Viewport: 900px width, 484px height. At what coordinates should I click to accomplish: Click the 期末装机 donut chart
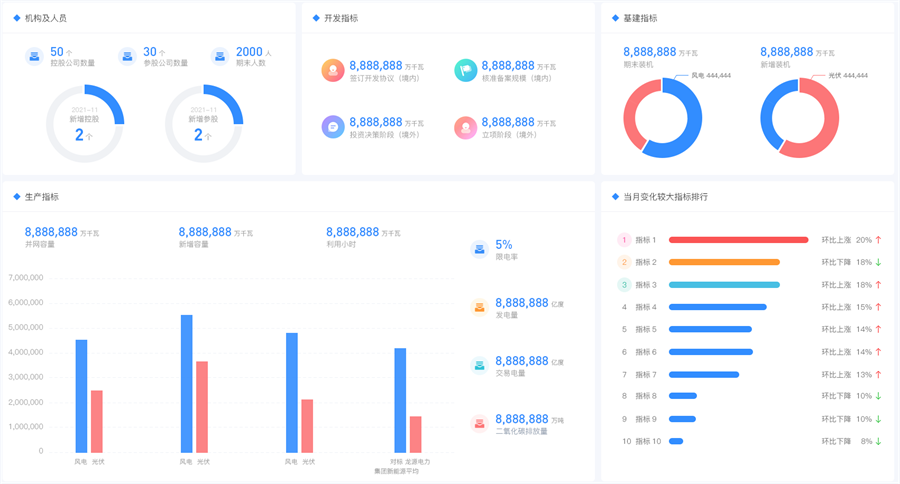(662, 117)
